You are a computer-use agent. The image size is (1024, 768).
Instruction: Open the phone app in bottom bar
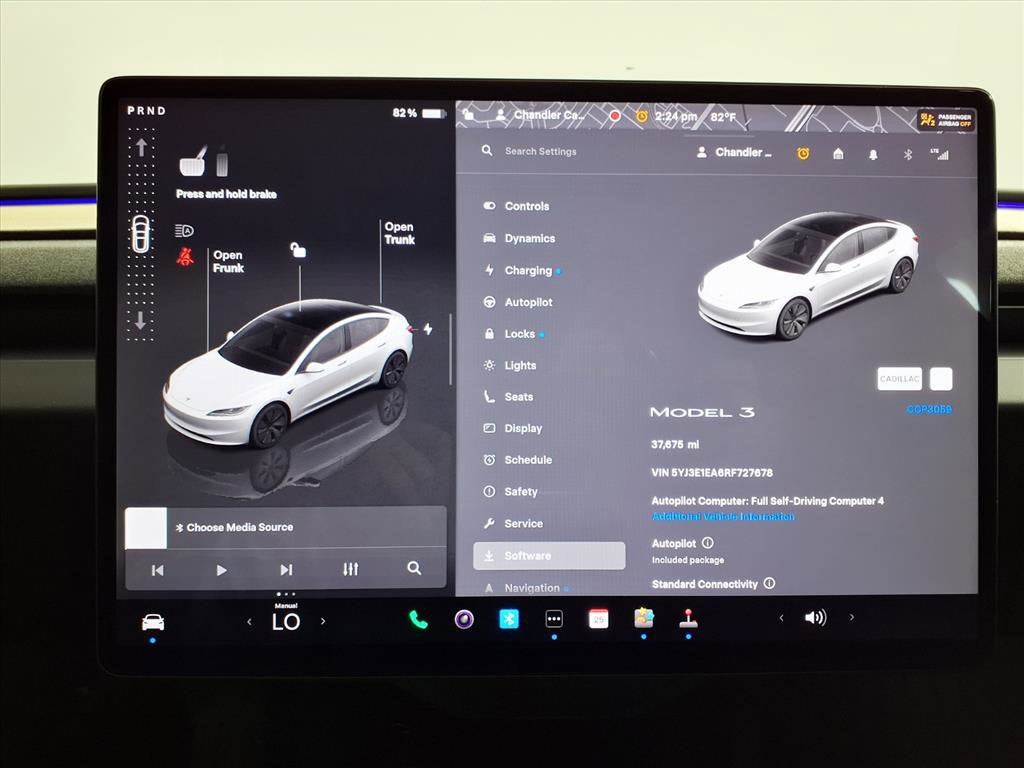418,619
